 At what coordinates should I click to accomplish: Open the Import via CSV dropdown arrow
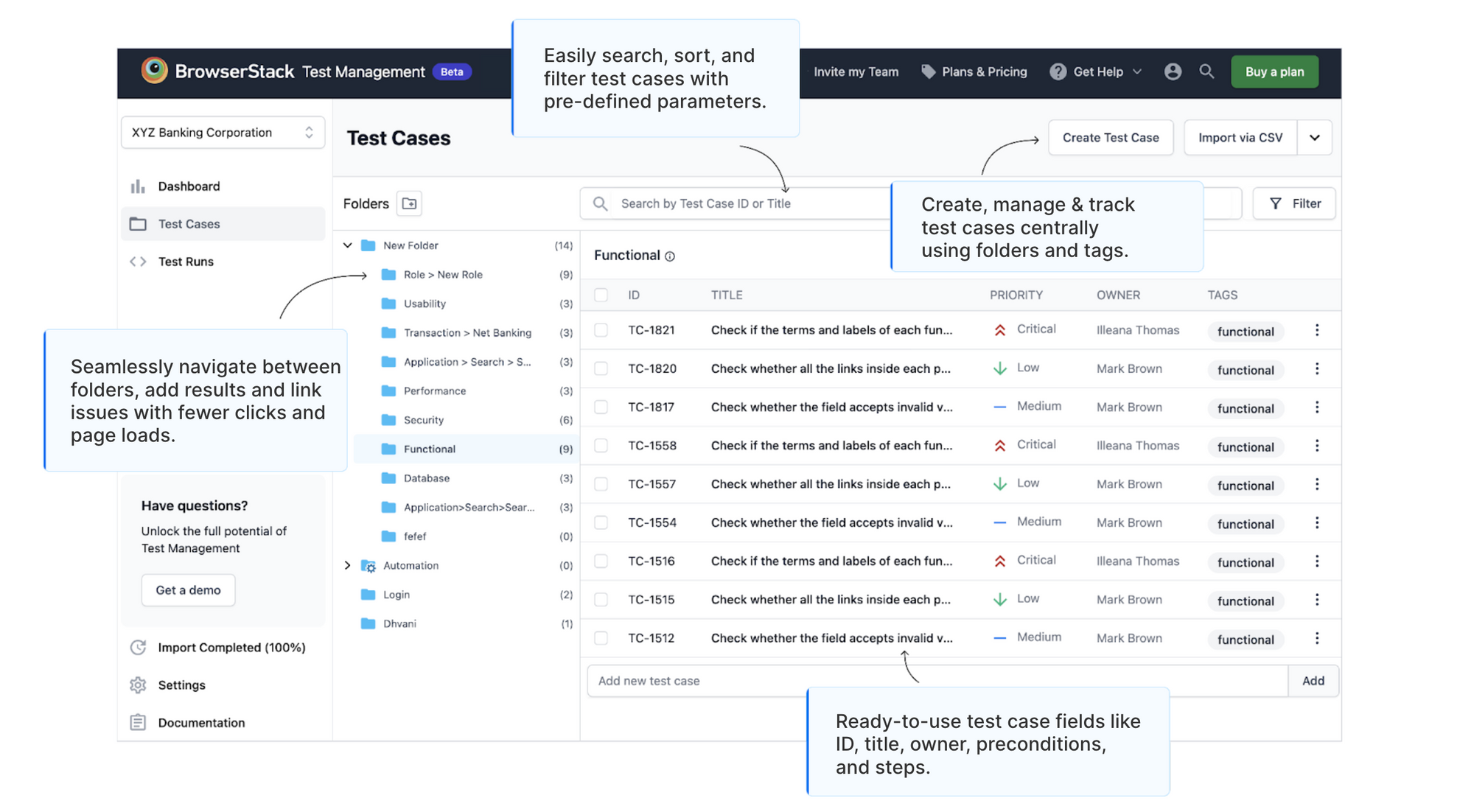[x=1314, y=138]
